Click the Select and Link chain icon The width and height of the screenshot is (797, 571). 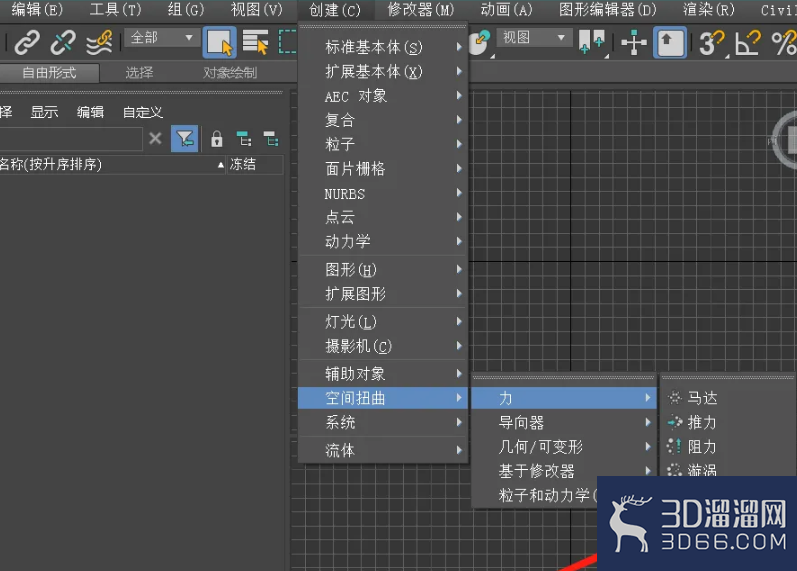click(27, 43)
